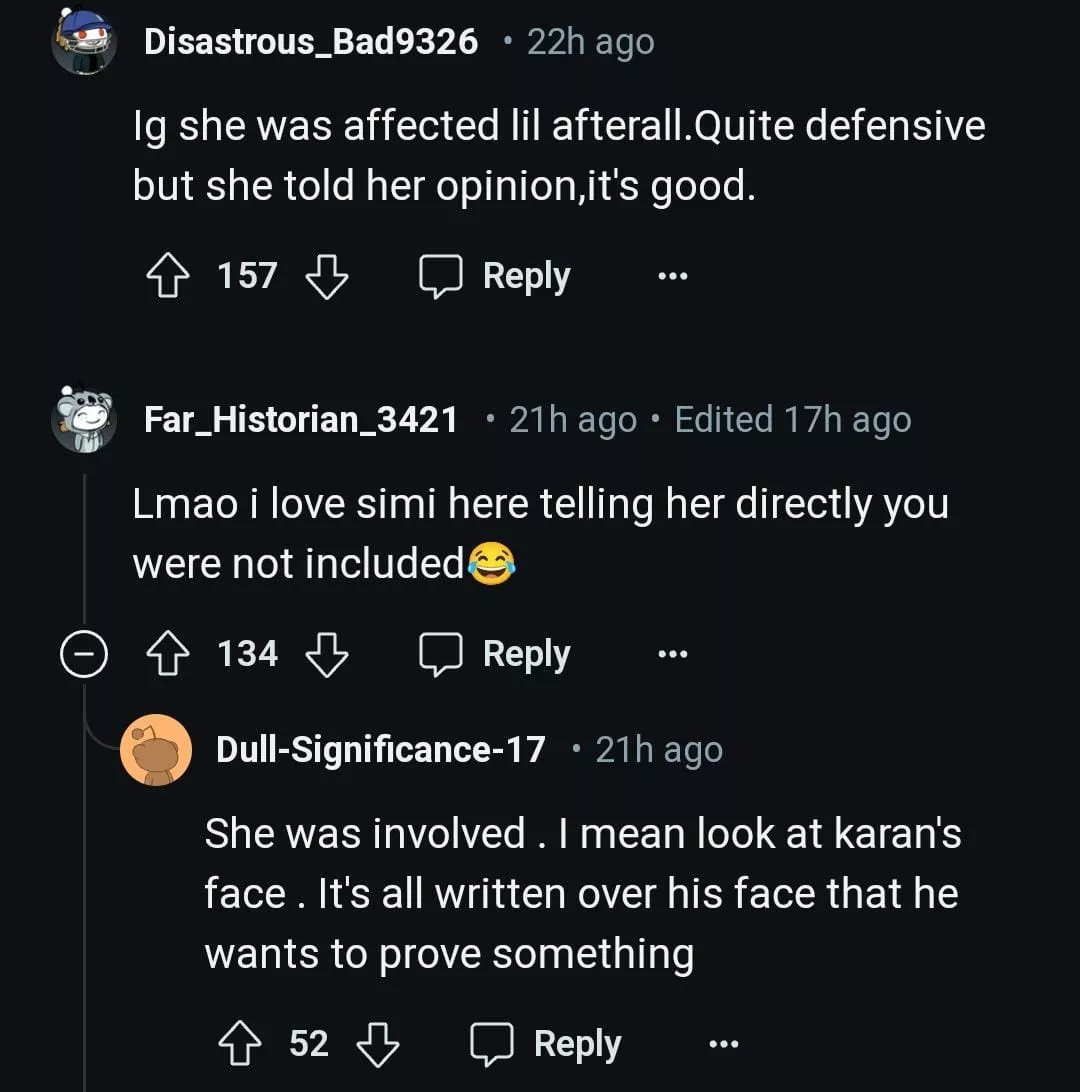Open Far_Historian_3421's avatar image
The image size is (1080, 1092).
[82, 419]
